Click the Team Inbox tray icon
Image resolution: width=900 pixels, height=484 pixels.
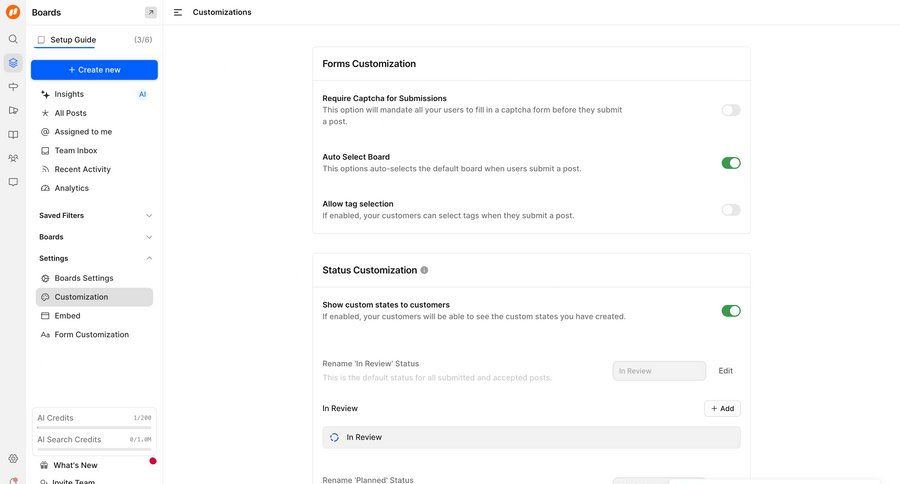[x=45, y=150]
